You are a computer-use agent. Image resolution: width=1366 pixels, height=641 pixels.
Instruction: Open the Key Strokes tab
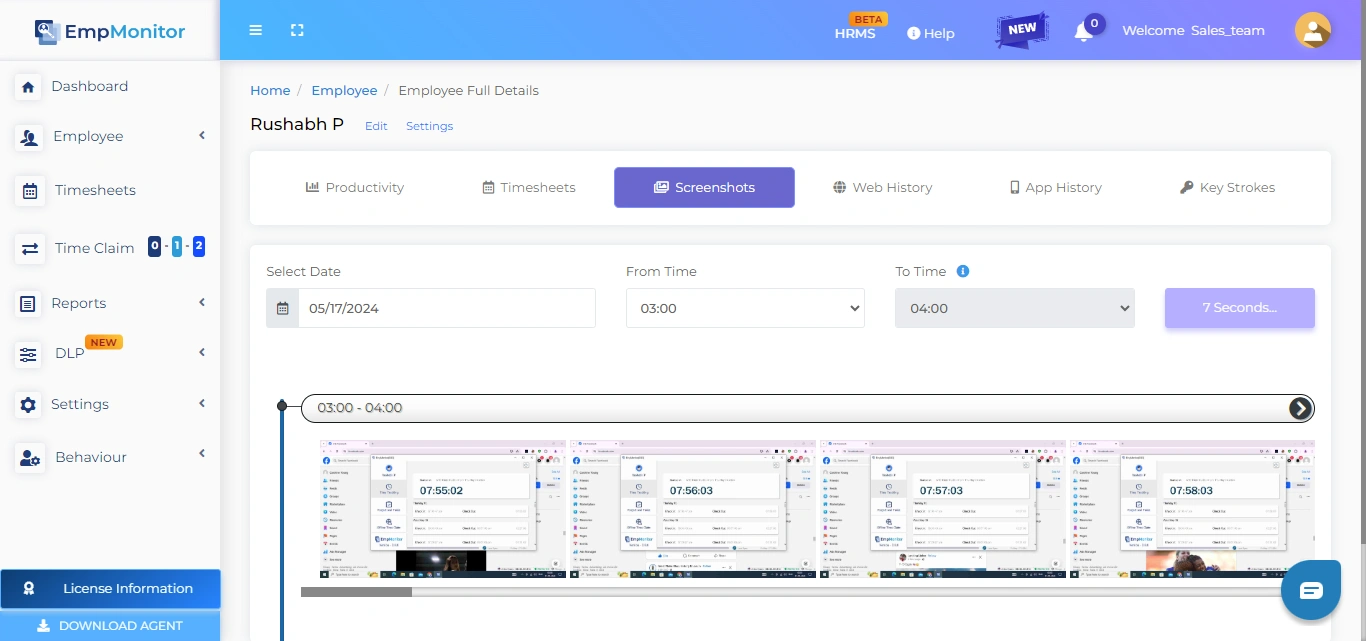pos(1227,187)
